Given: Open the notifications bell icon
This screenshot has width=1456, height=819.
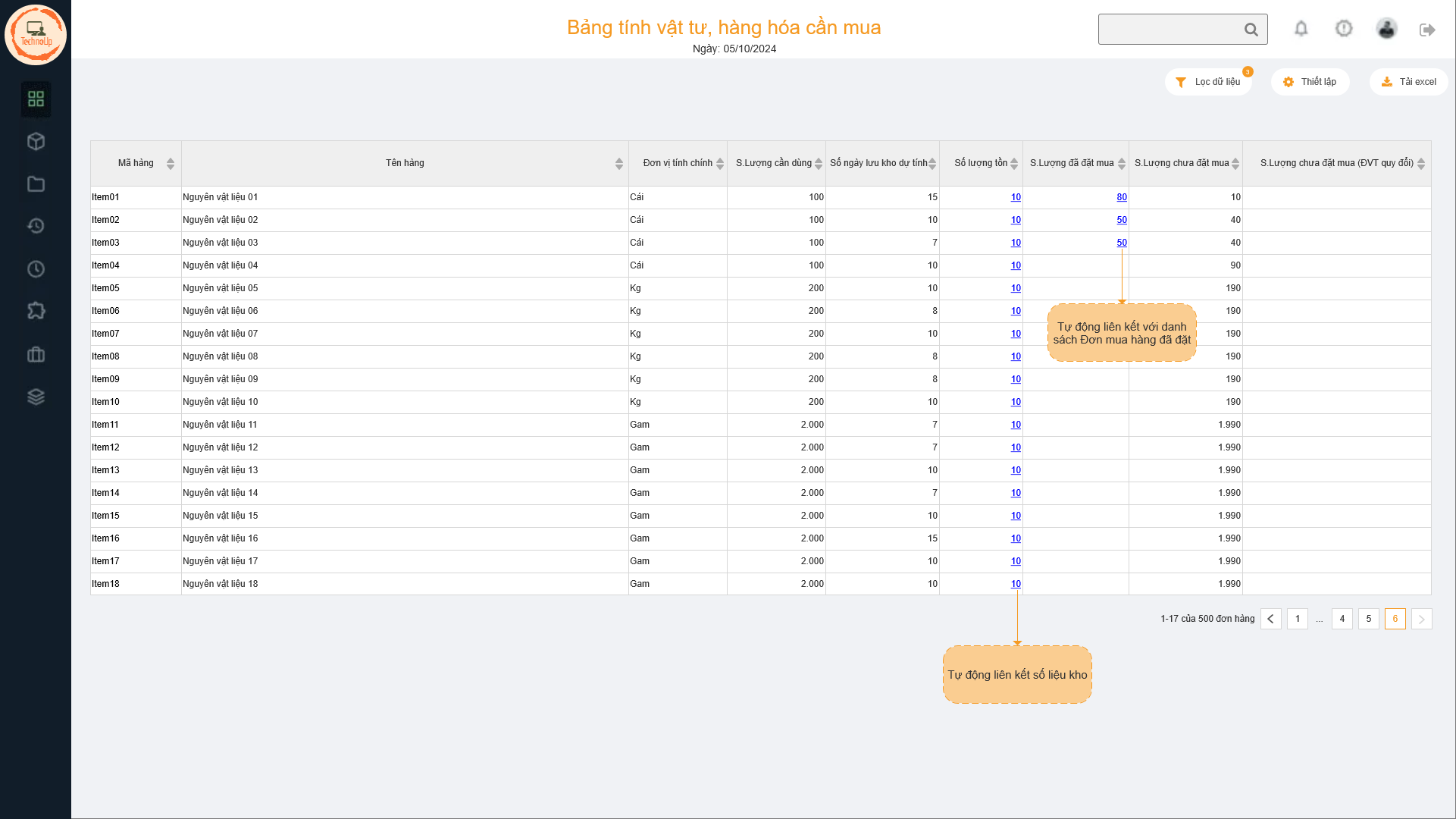Looking at the screenshot, I should [x=1301, y=29].
